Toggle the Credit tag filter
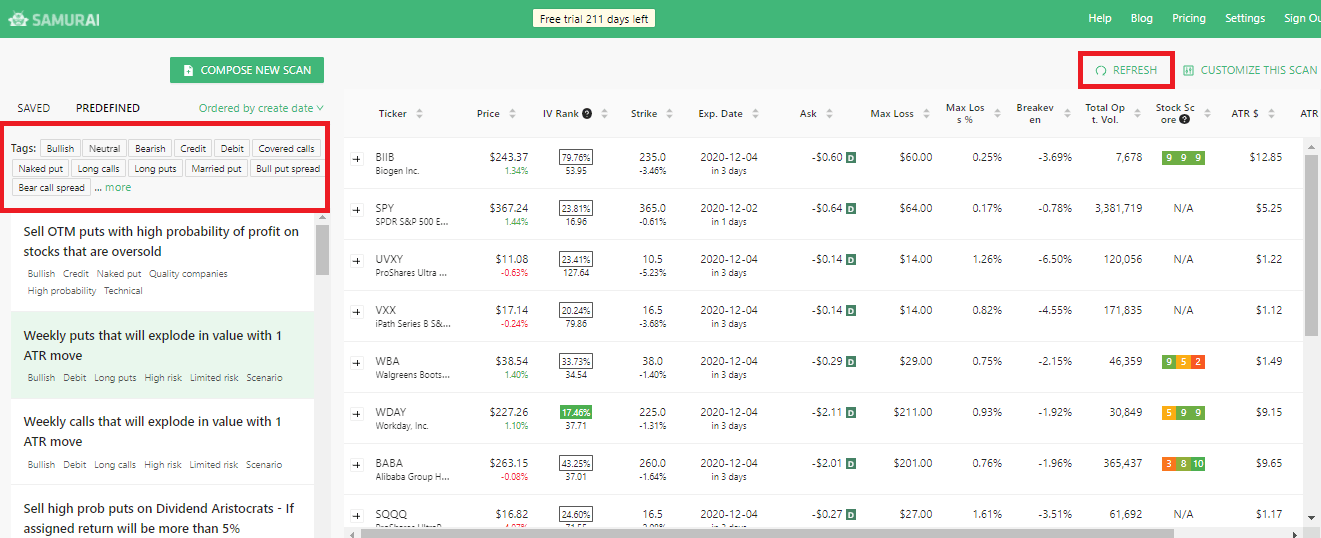Viewport: 1321px width, 538px height. click(x=193, y=149)
